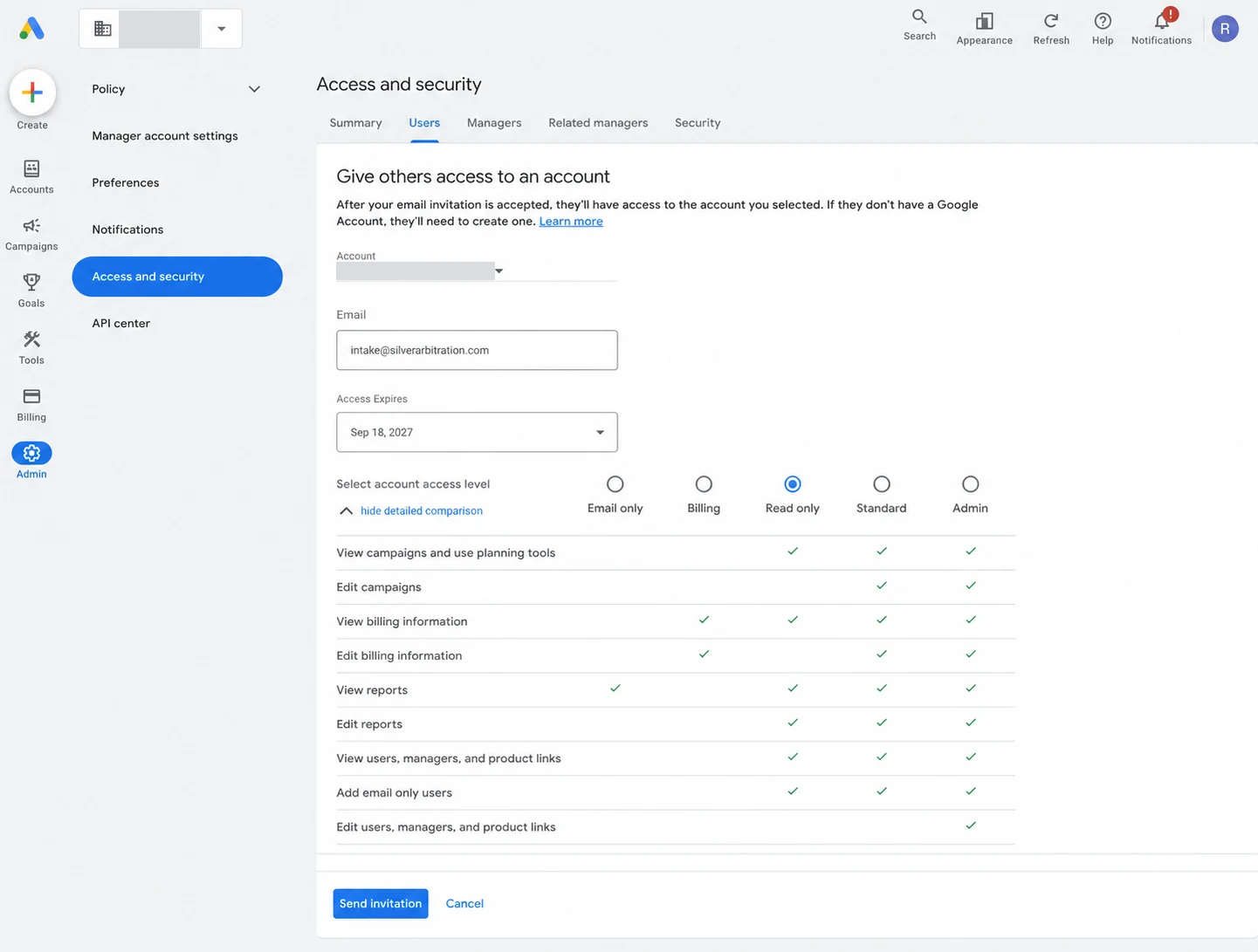Select the Users tab
Screen dimensions: 1258x952
(x=424, y=123)
